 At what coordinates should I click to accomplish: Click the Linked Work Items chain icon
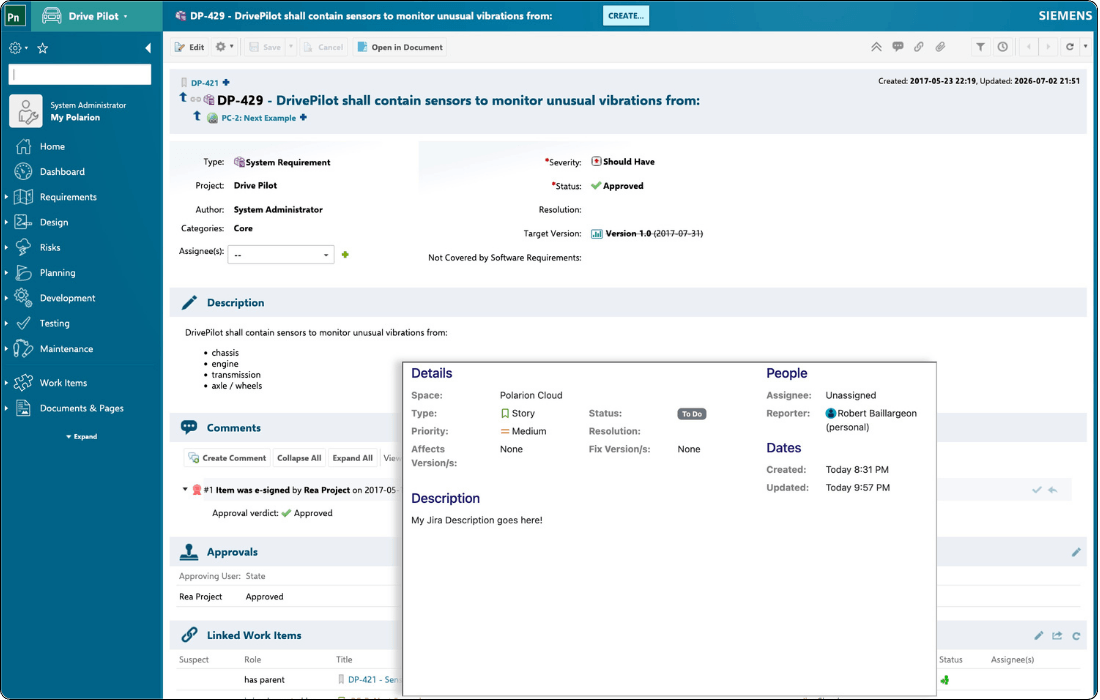pyautogui.click(x=189, y=635)
